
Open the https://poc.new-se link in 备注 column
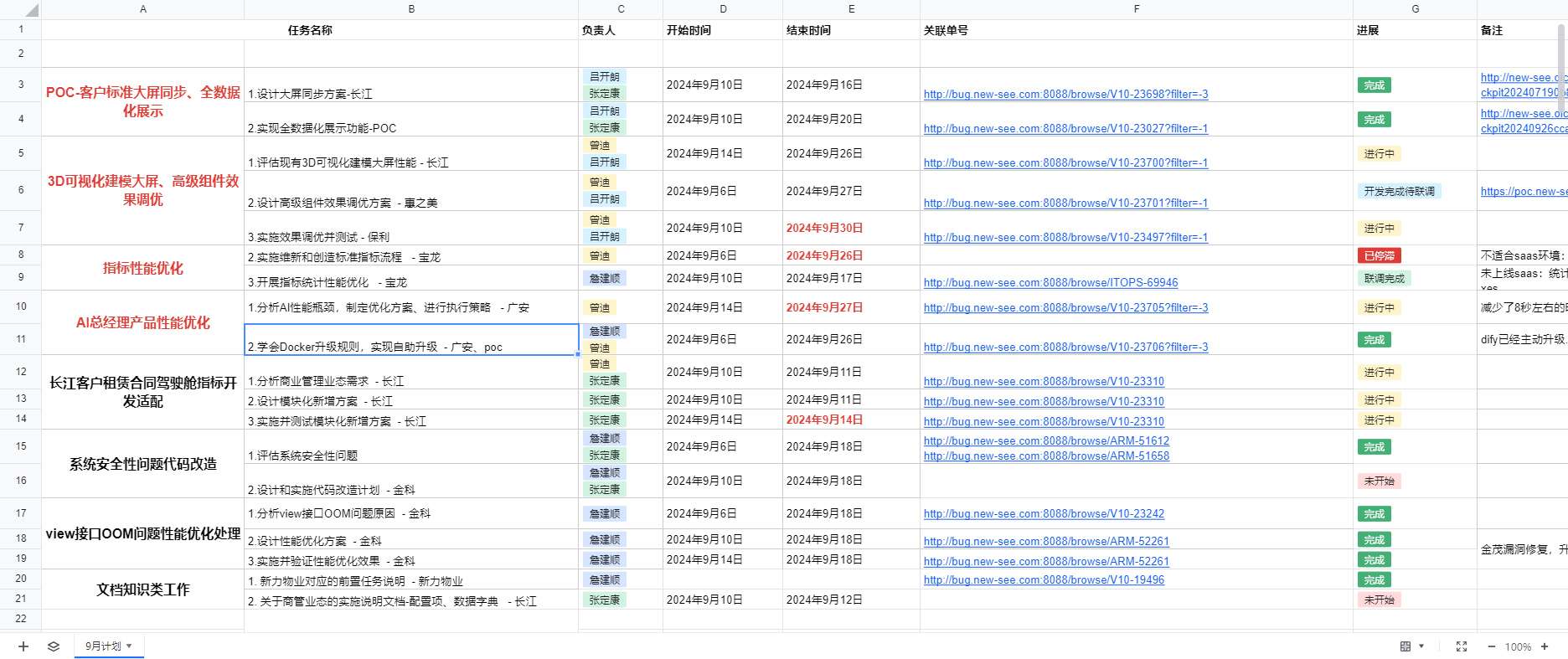click(x=1524, y=192)
